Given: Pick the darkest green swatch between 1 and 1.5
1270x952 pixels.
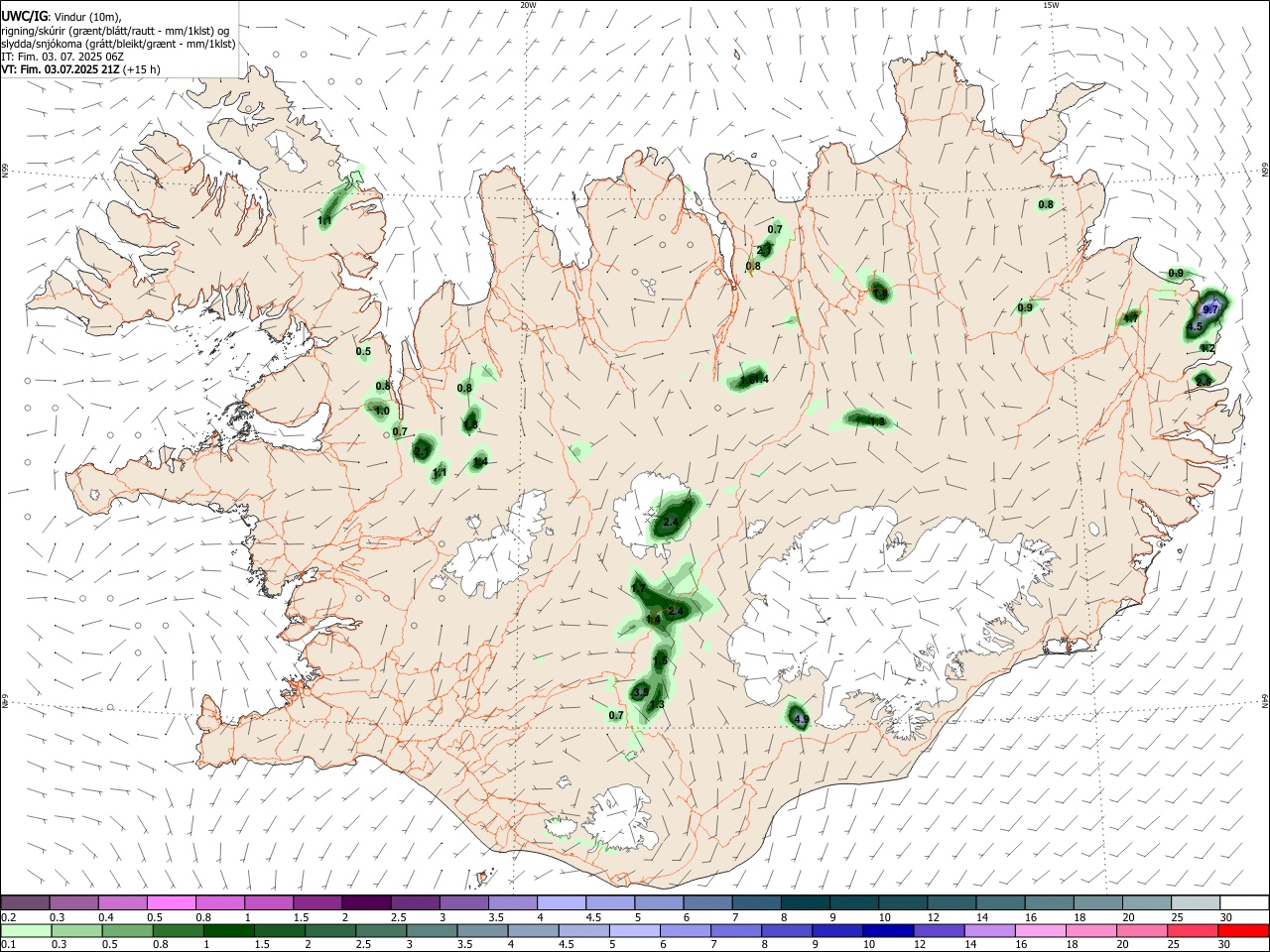Looking at the screenshot, I should pyautogui.click(x=228, y=930).
